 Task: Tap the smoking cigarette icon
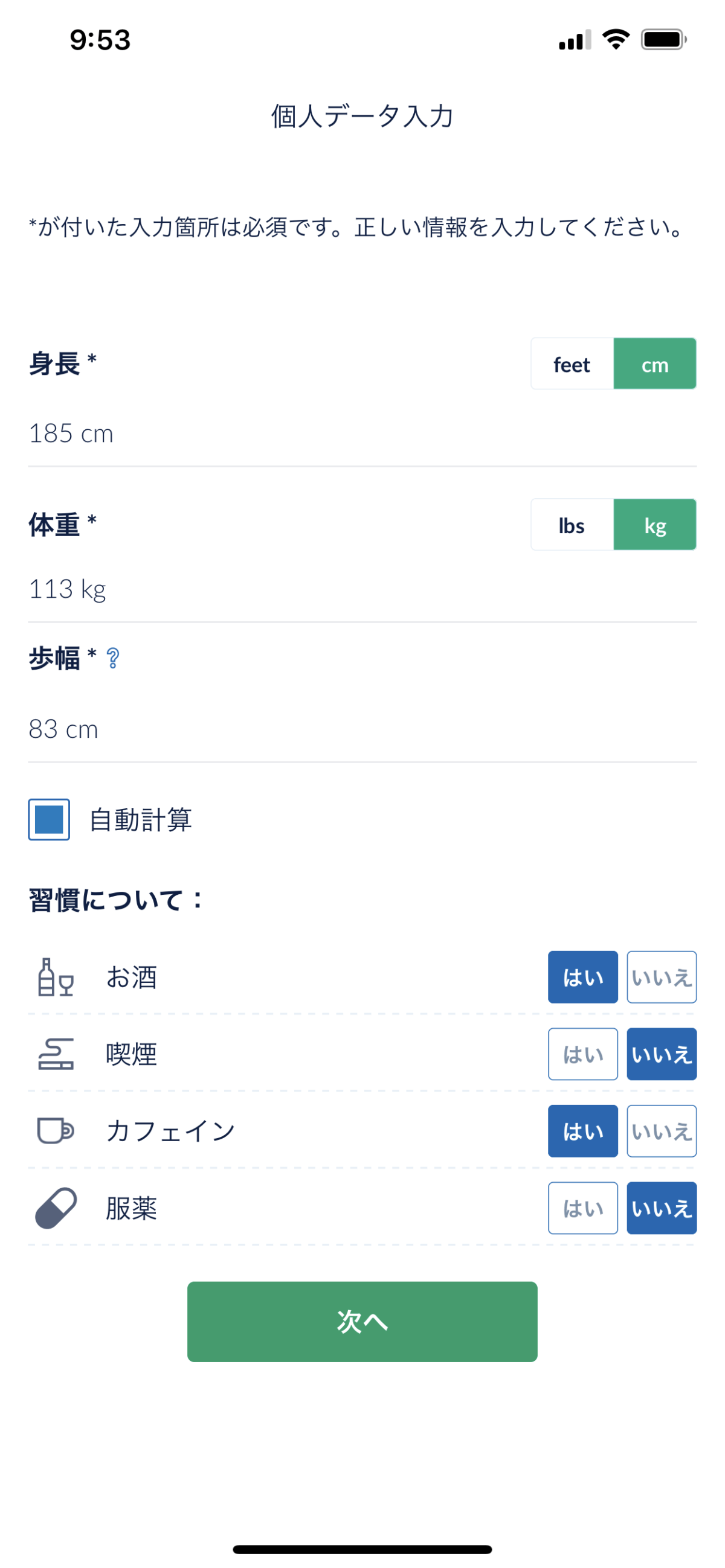click(x=56, y=1054)
